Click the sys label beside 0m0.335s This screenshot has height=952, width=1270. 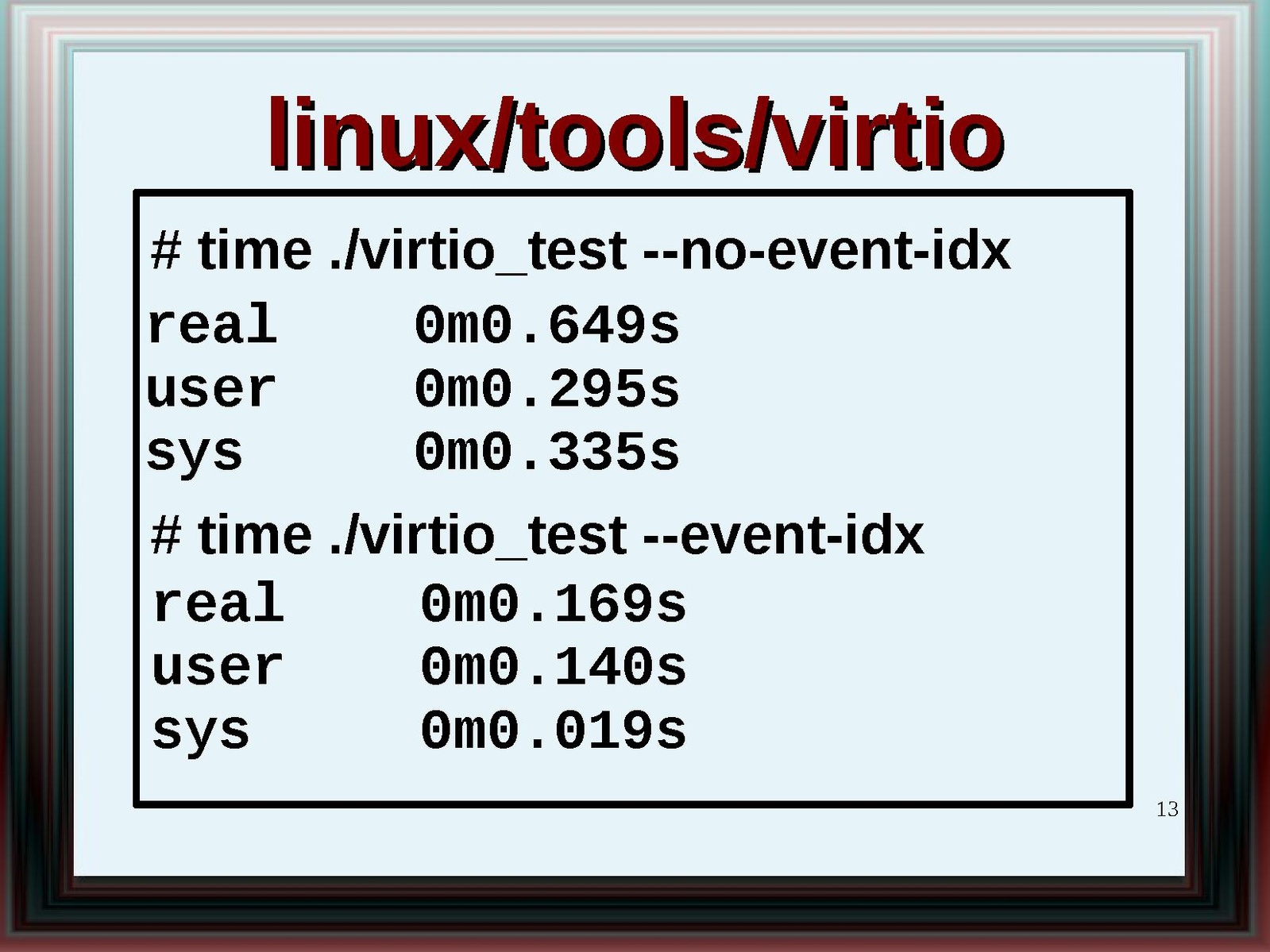[195, 453]
